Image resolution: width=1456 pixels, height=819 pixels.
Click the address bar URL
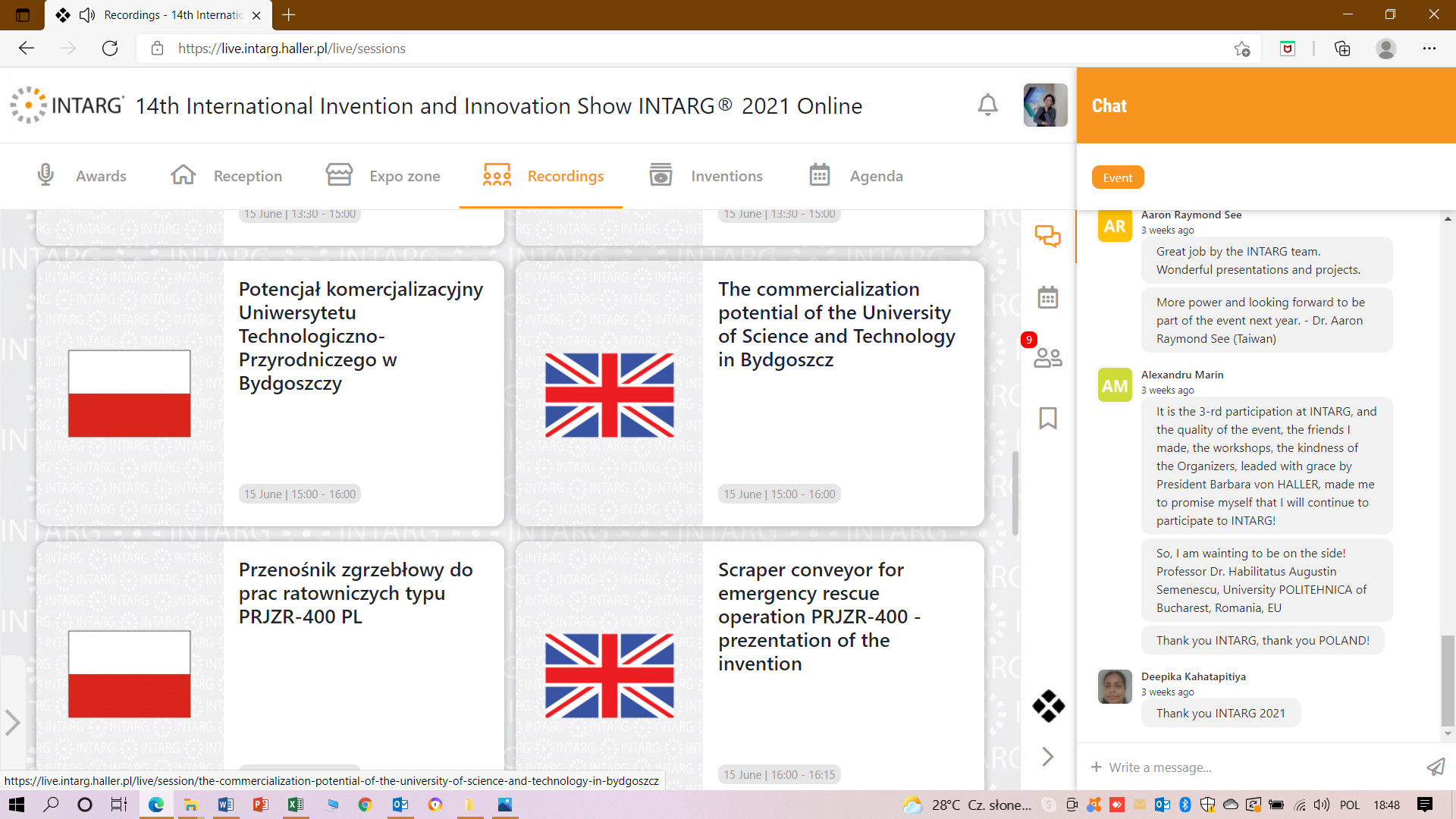click(x=291, y=49)
